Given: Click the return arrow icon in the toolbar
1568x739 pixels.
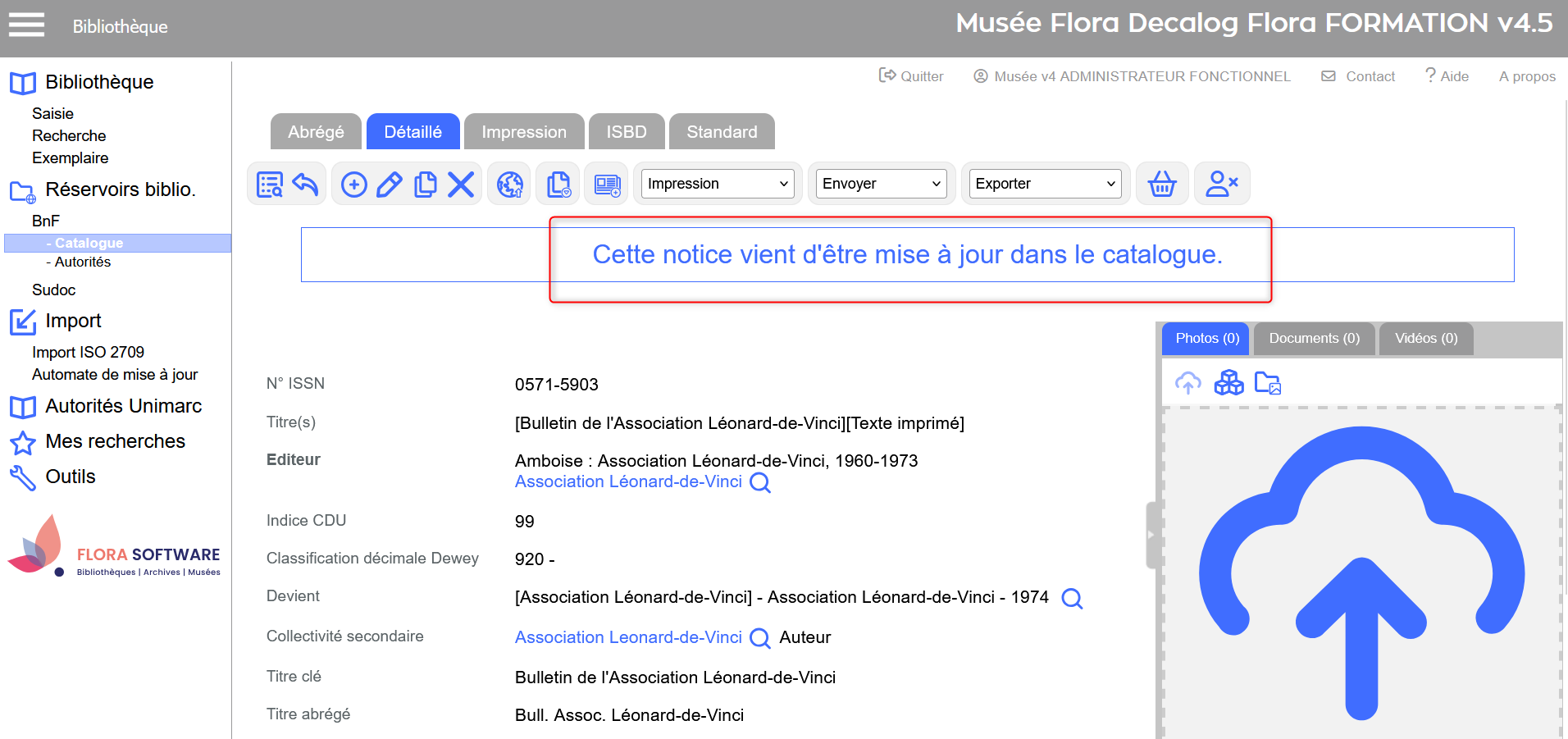Looking at the screenshot, I should [305, 185].
